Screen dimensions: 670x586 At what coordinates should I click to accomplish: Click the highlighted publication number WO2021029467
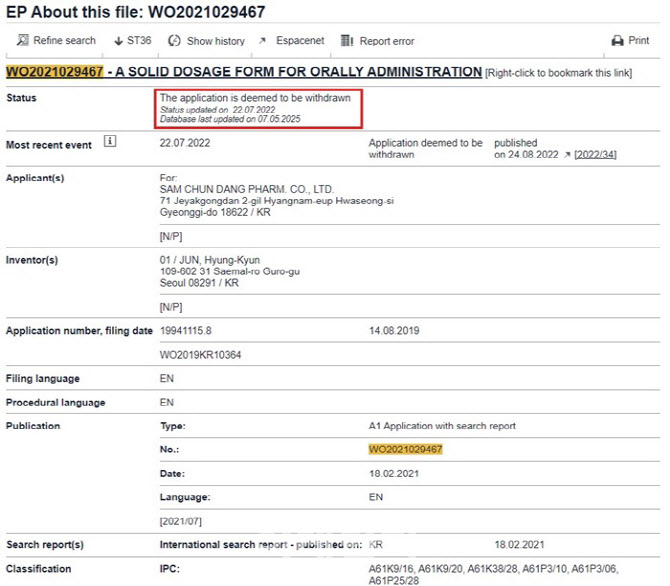(406, 449)
